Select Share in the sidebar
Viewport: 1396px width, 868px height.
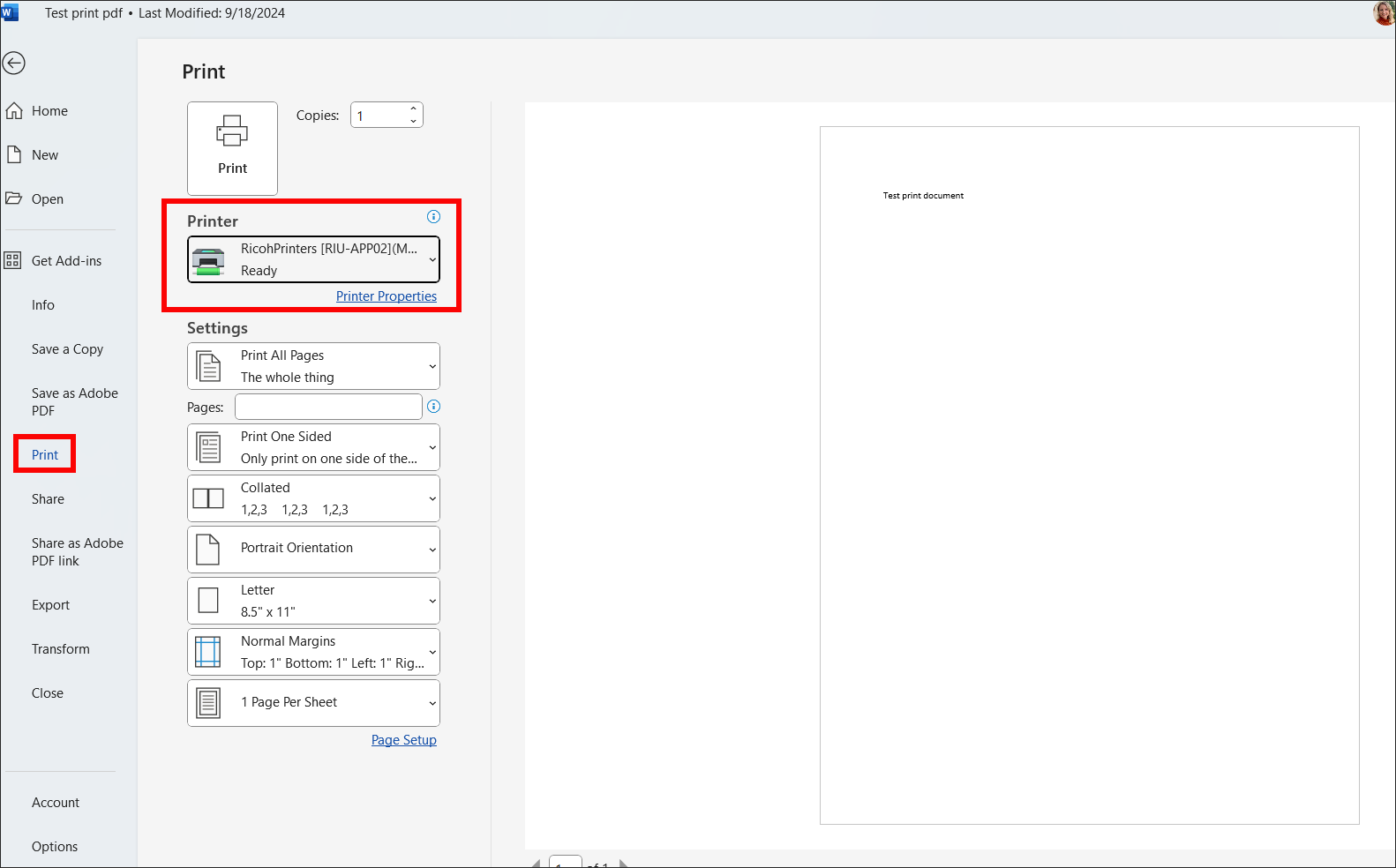pos(48,498)
